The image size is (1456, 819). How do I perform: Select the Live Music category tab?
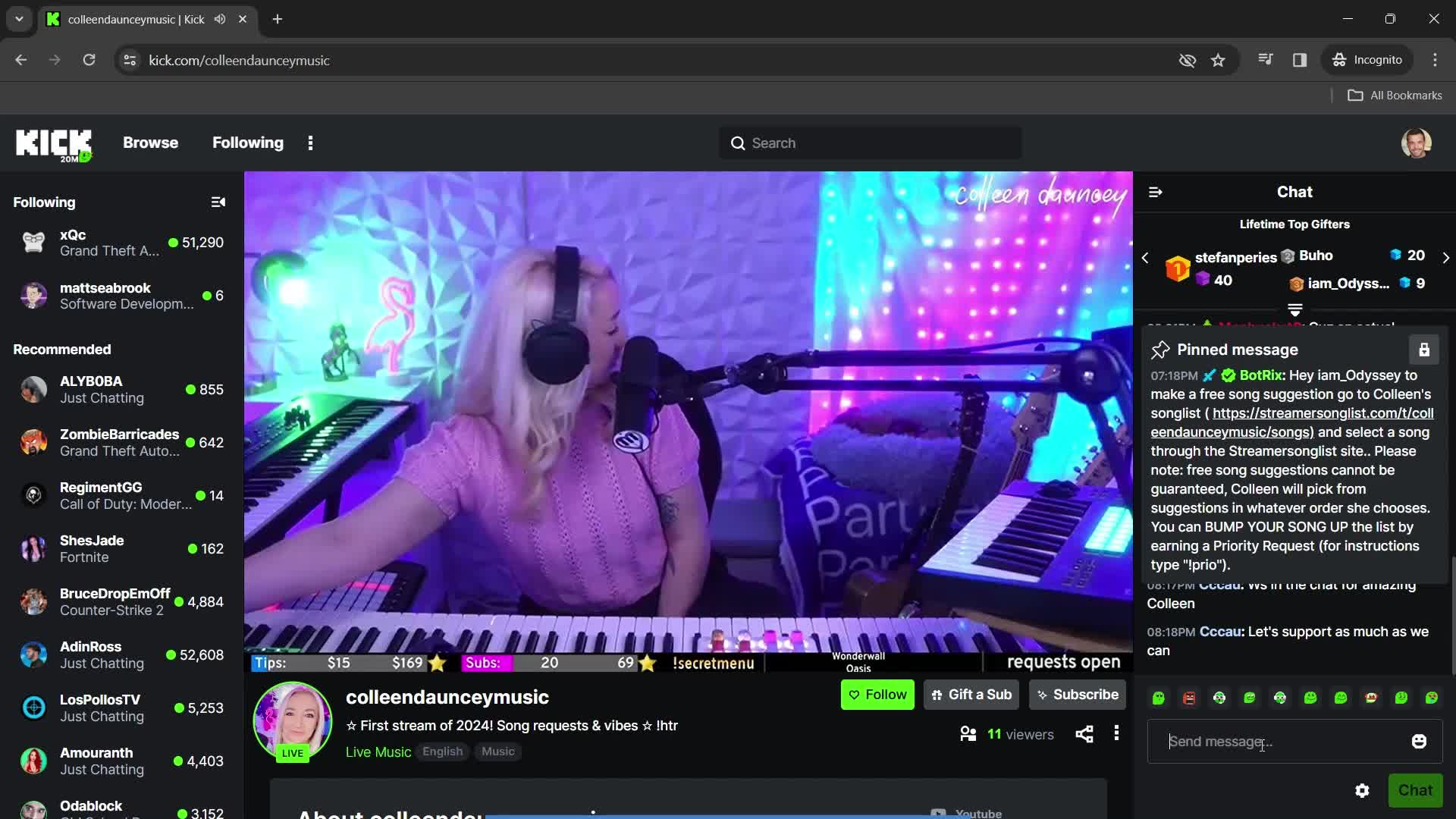tap(378, 752)
